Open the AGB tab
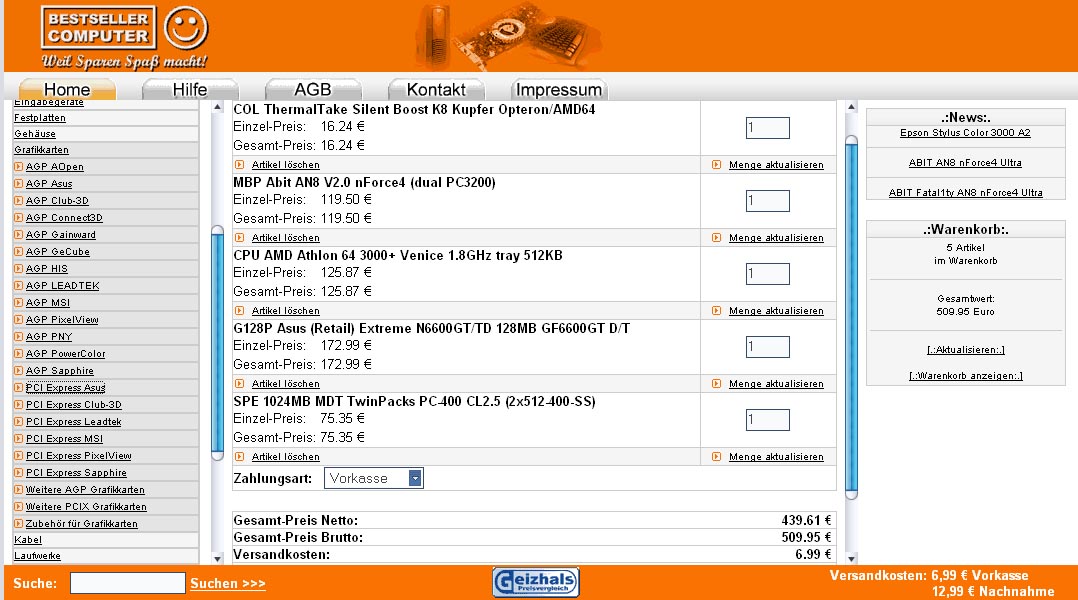The width and height of the screenshot is (1078, 600). tap(313, 89)
